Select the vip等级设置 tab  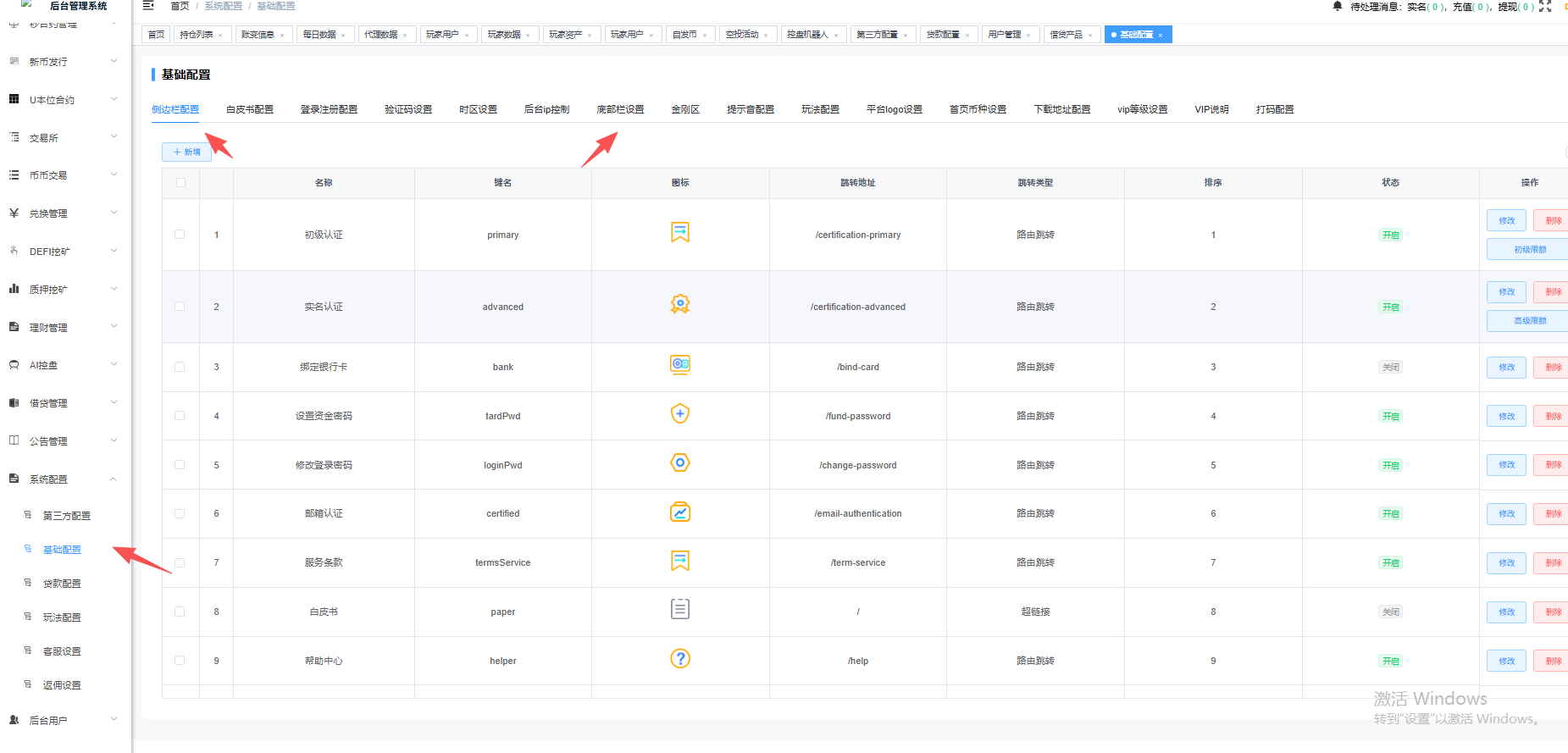1142,109
